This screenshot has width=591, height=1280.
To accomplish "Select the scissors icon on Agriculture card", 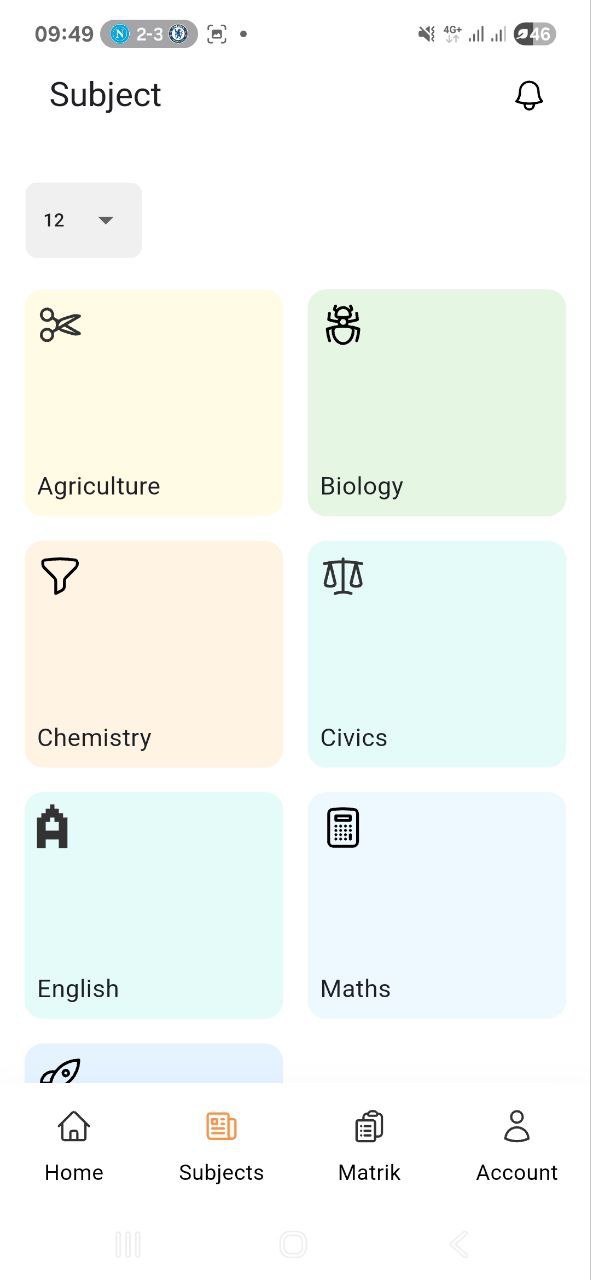I will tap(60, 324).
